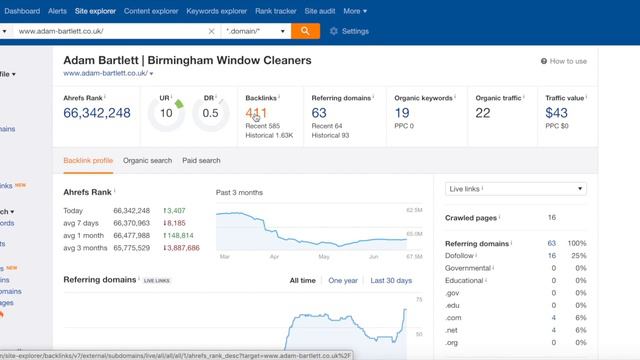Go to Content explorer
This screenshot has width=640, height=360.
[x=151, y=11]
